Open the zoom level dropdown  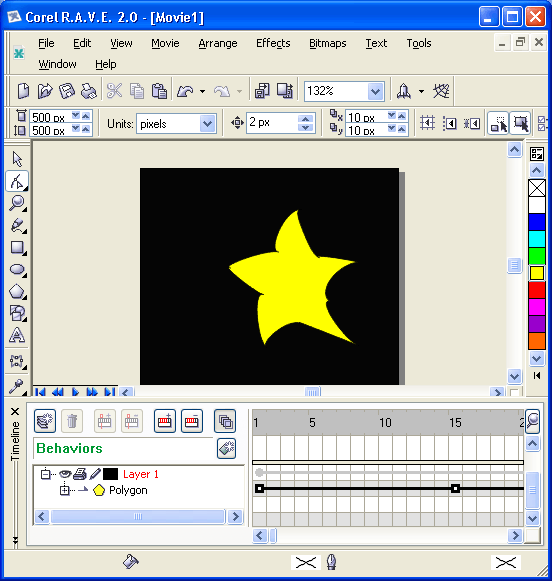[376, 91]
